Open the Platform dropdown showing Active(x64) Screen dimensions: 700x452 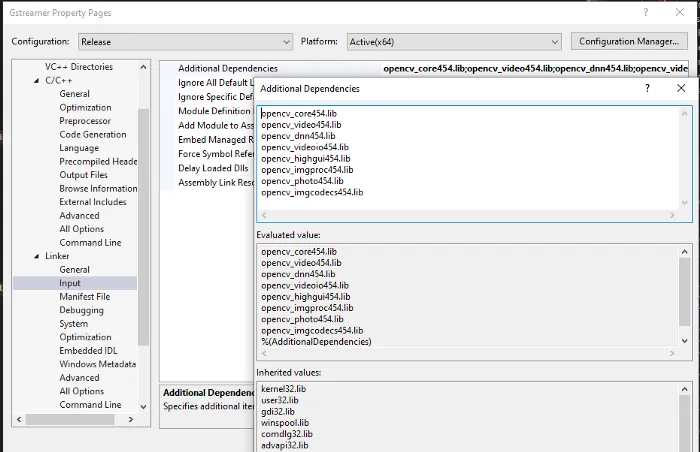point(454,42)
